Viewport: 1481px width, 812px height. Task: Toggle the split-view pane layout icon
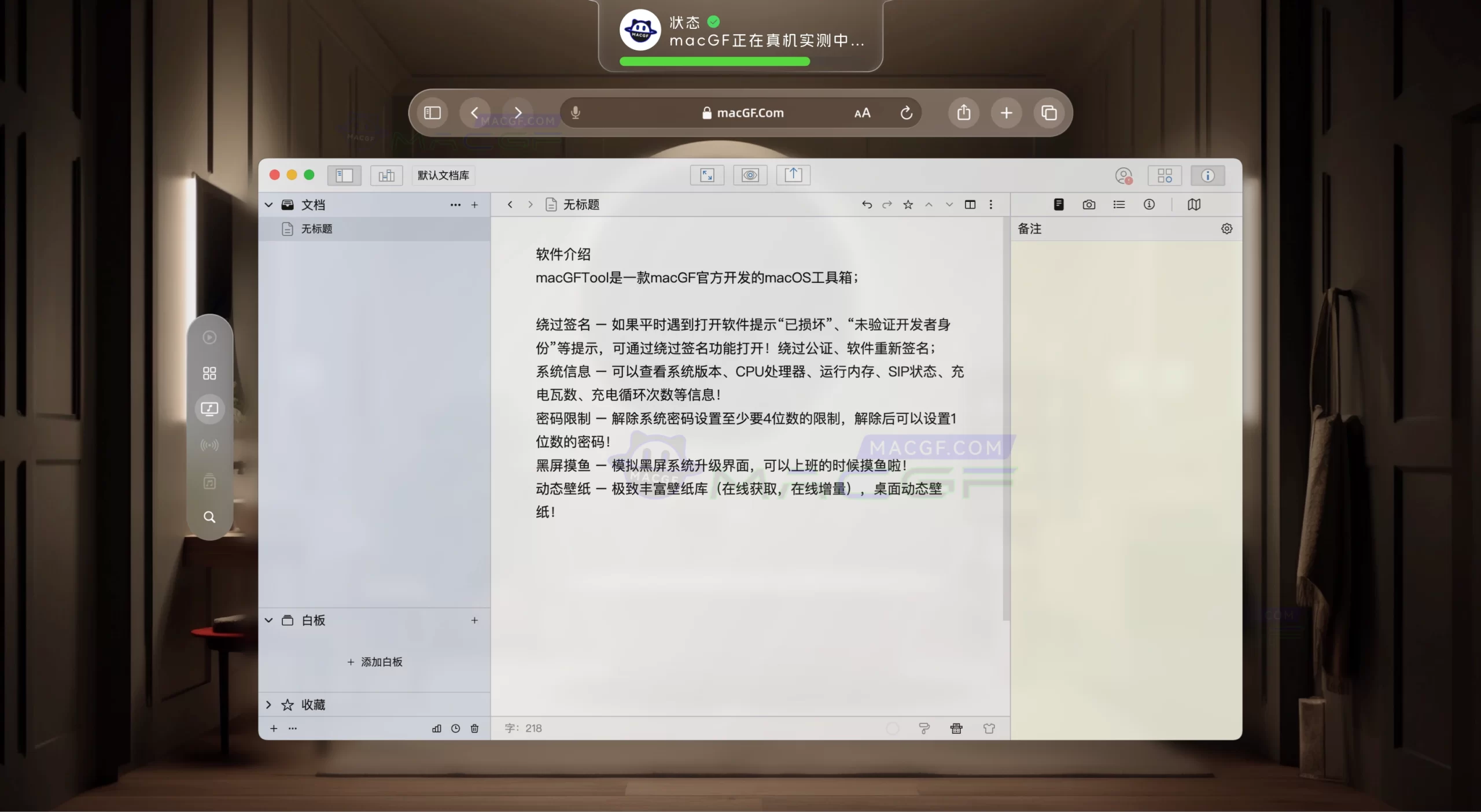[970, 204]
